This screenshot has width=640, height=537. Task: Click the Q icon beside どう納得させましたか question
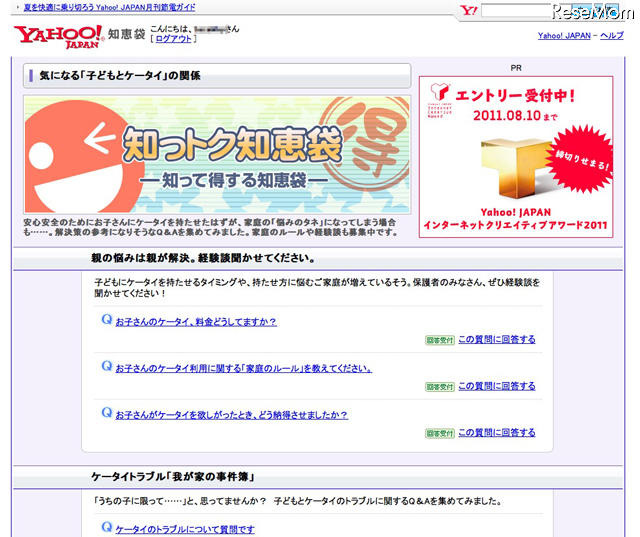click(107, 412)
